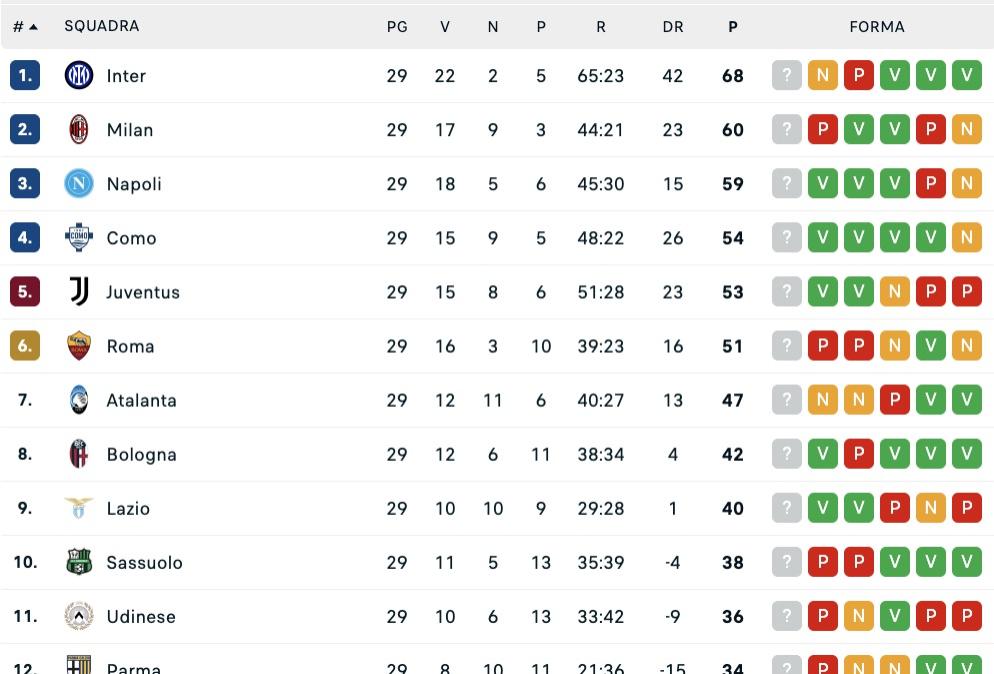This screenshot has width=994, height=674.
Task: Click the Como club logo
Action: (x=78, y=237)
